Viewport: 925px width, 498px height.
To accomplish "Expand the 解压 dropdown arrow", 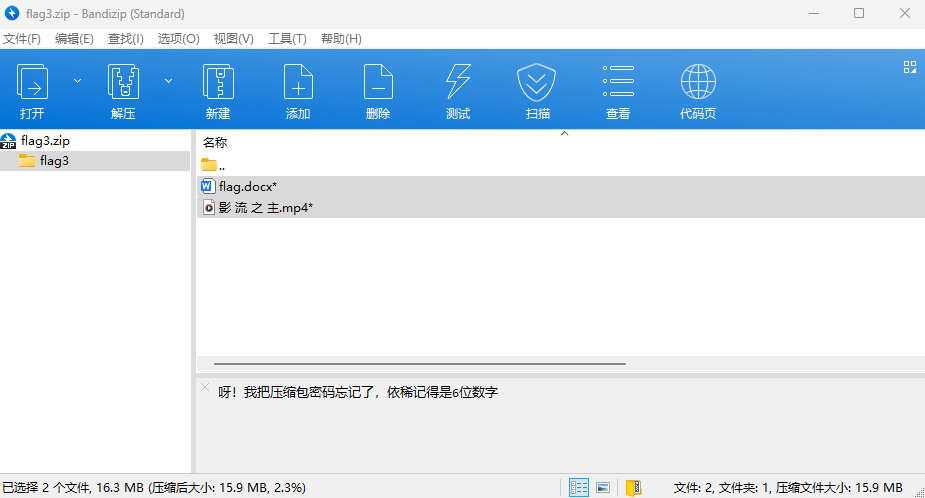I will [168, 81].
